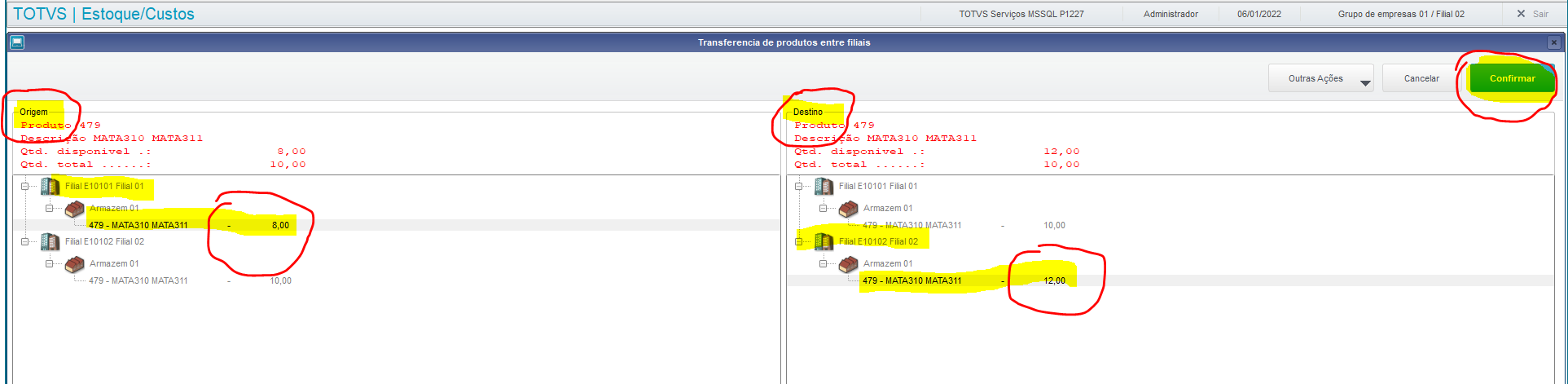
Task: Collapse Armazem 01 under Filial 02 in Origem
Action: pos(50,263)
